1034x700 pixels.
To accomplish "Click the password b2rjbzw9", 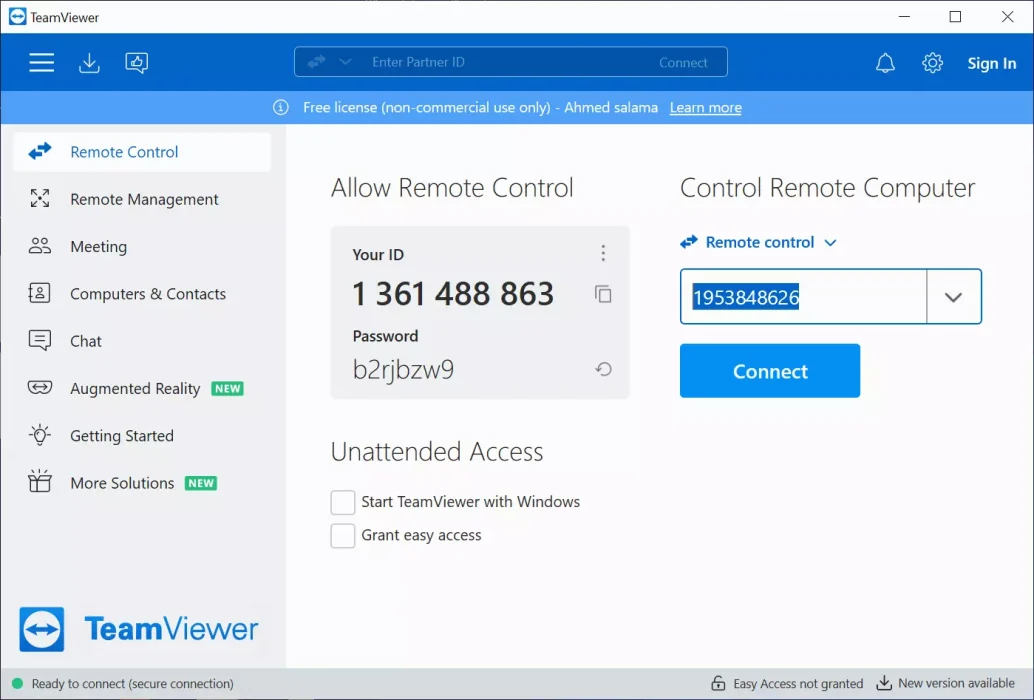I will click(x=403, y=369).
